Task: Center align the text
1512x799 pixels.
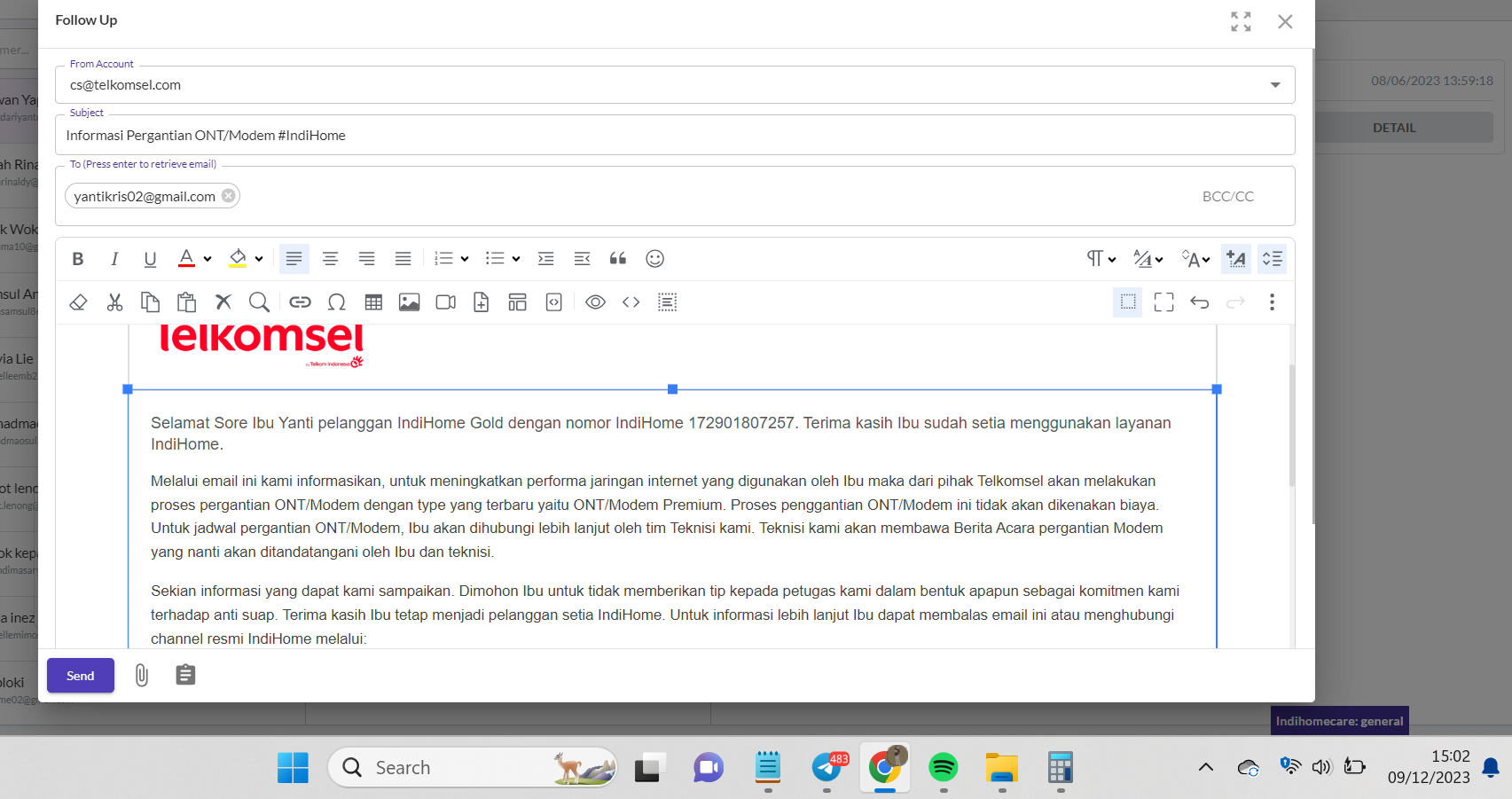Action: tap(330, 259)
